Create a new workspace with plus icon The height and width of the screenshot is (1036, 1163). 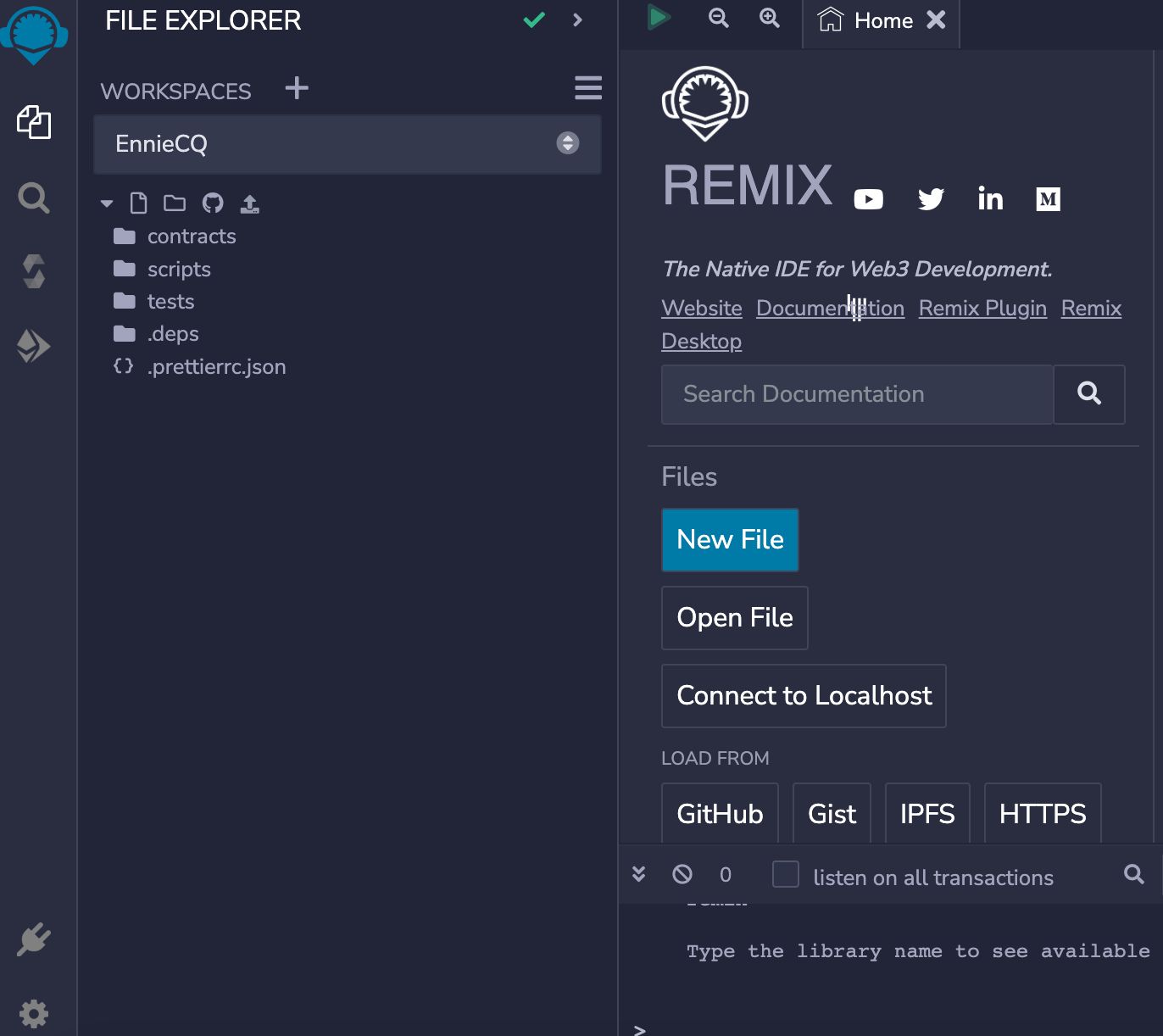pos(297,88)
